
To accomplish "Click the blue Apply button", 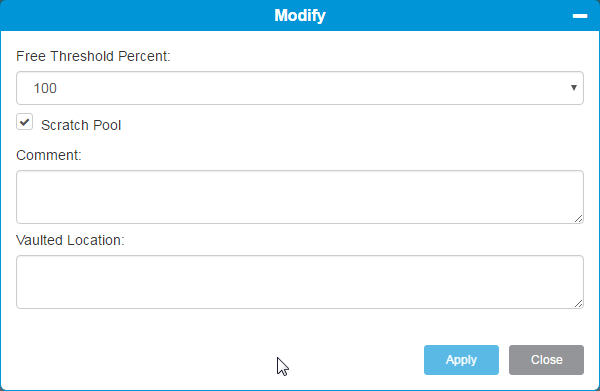I will tap(461, 360).
